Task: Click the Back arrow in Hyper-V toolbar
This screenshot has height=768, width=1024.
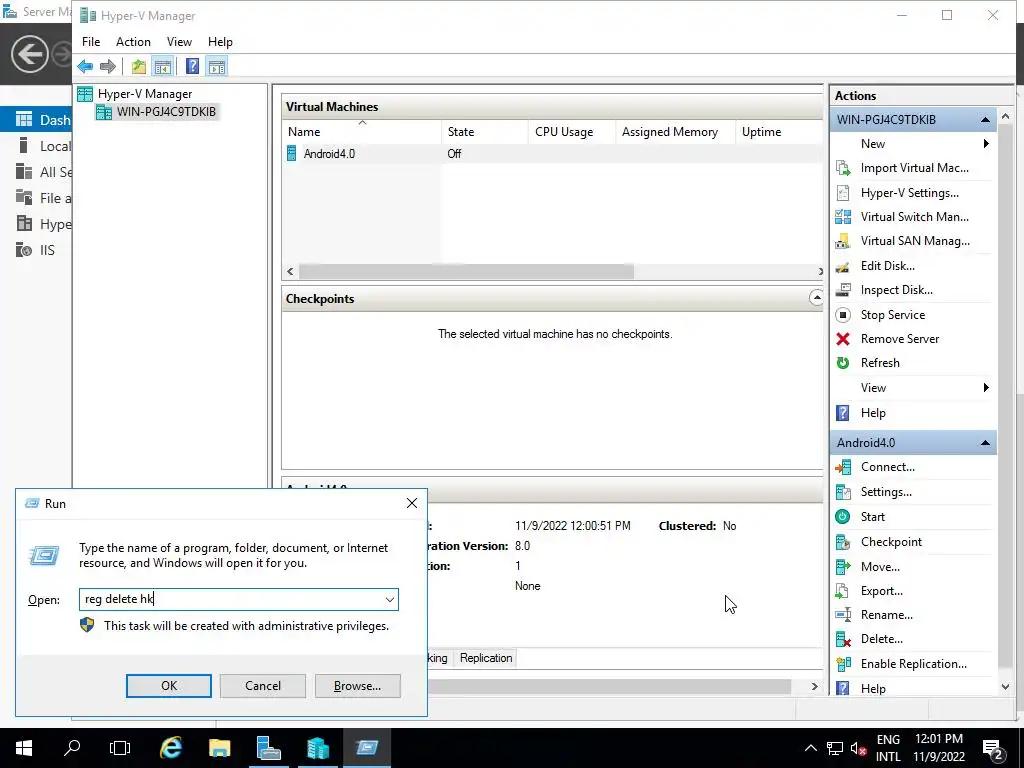Action: pyautogui.click(x=85, y=66)
